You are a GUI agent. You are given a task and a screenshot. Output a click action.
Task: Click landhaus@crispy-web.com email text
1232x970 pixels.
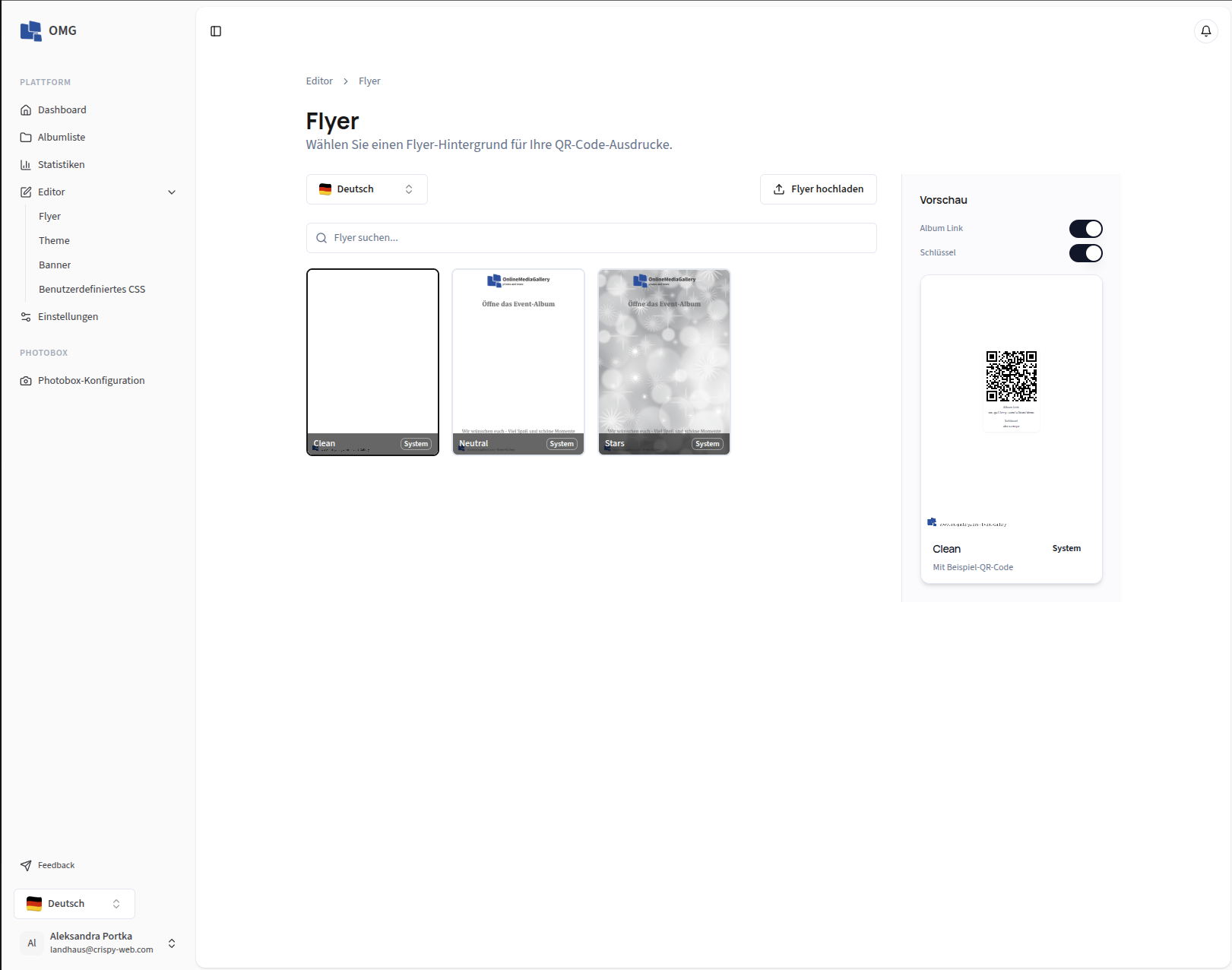point(102,950)
